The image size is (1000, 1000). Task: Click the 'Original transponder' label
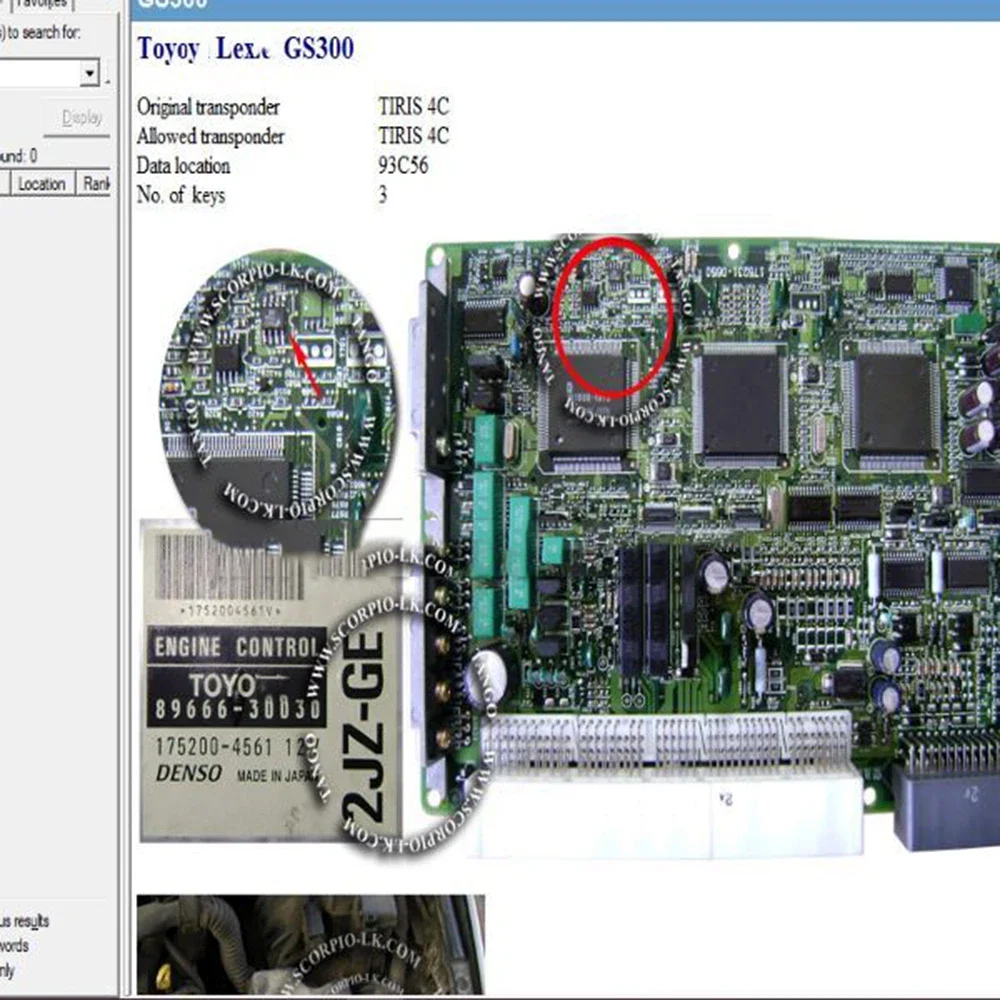tap(208, 107)
